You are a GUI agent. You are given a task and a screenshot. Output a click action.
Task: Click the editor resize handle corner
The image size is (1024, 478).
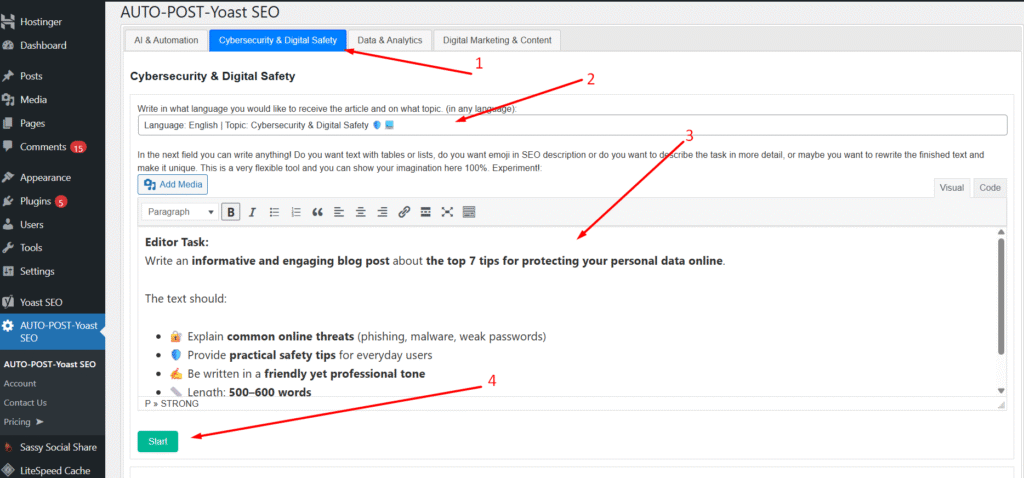(x=1002, y=404)
